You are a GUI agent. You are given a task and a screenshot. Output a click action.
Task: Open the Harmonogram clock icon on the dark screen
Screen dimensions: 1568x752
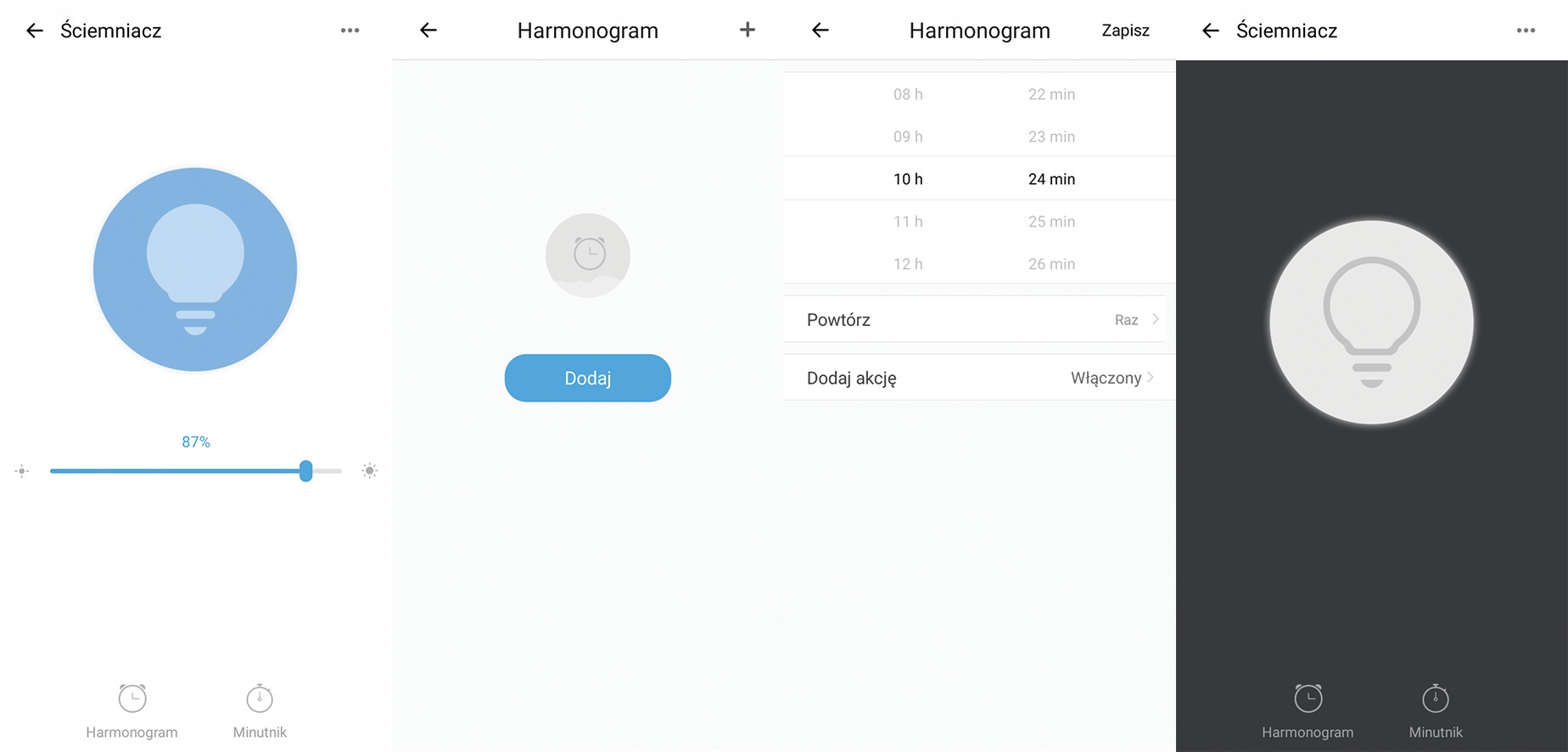pos(1308,699)
